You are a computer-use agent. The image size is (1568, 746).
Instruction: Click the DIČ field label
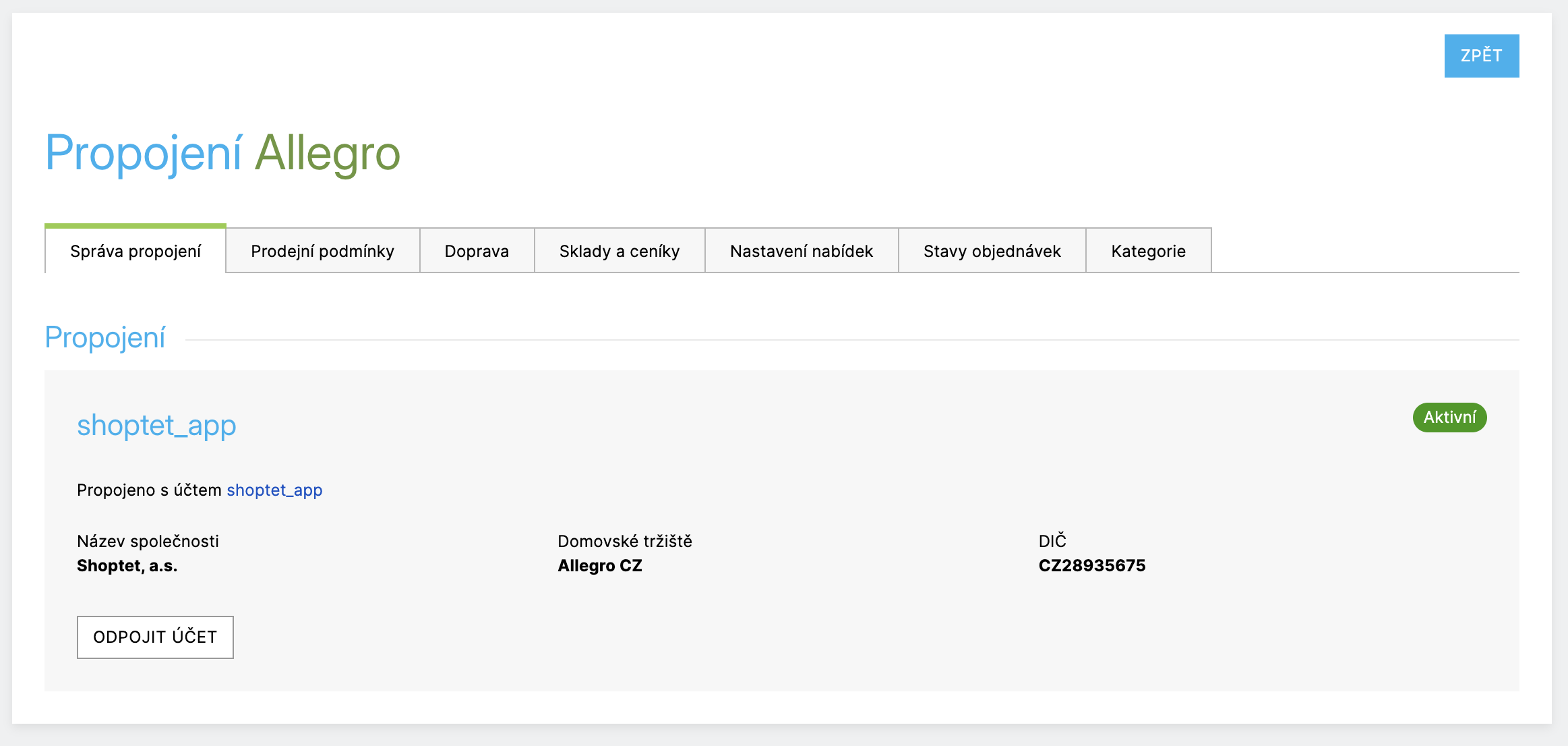(x=1052, y=541)
